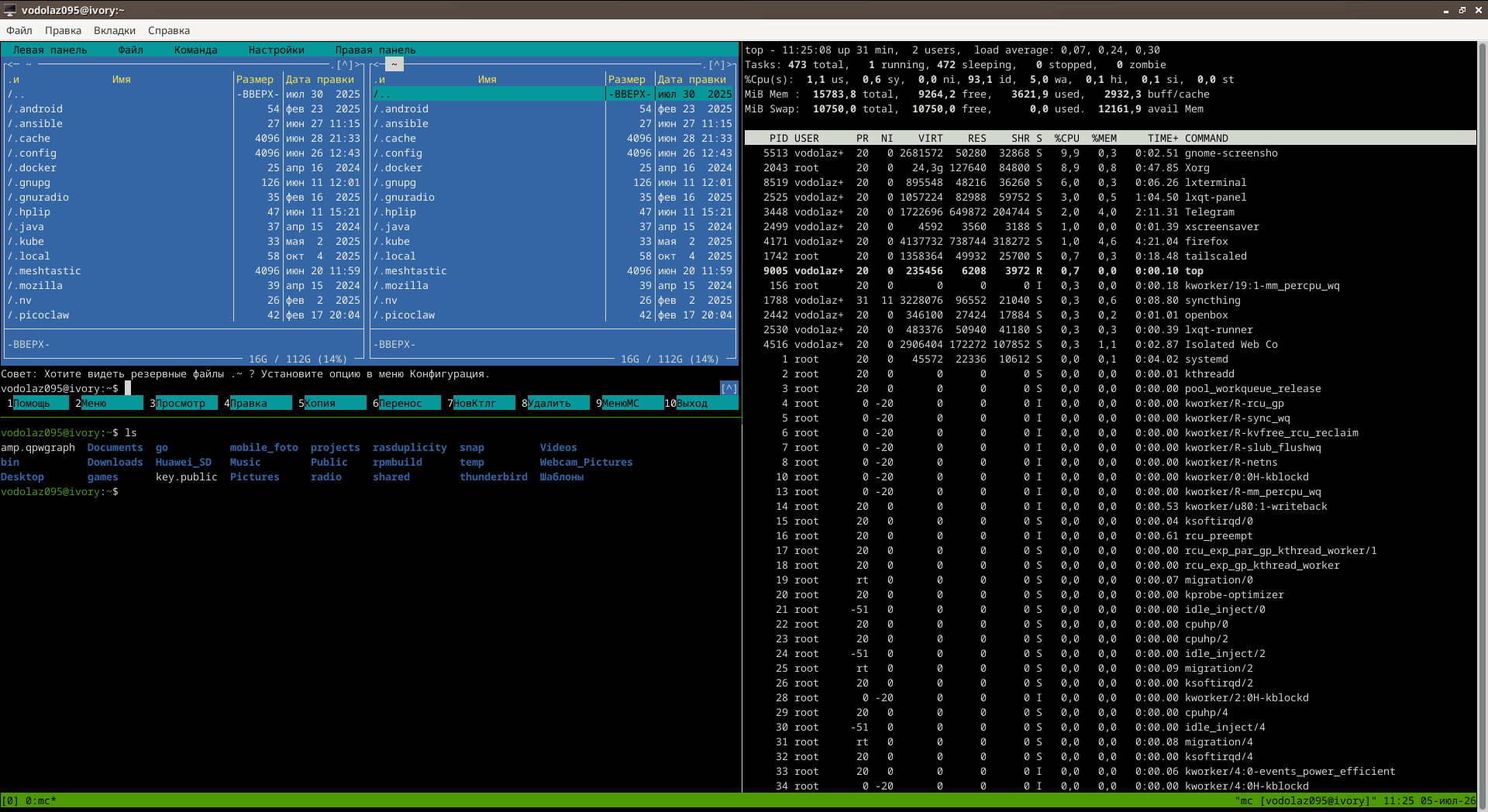Viewport: 1488px width, 812px height.
Task: Click the Webcam_Pictures directory name
Action: click(x=587, y=463)
